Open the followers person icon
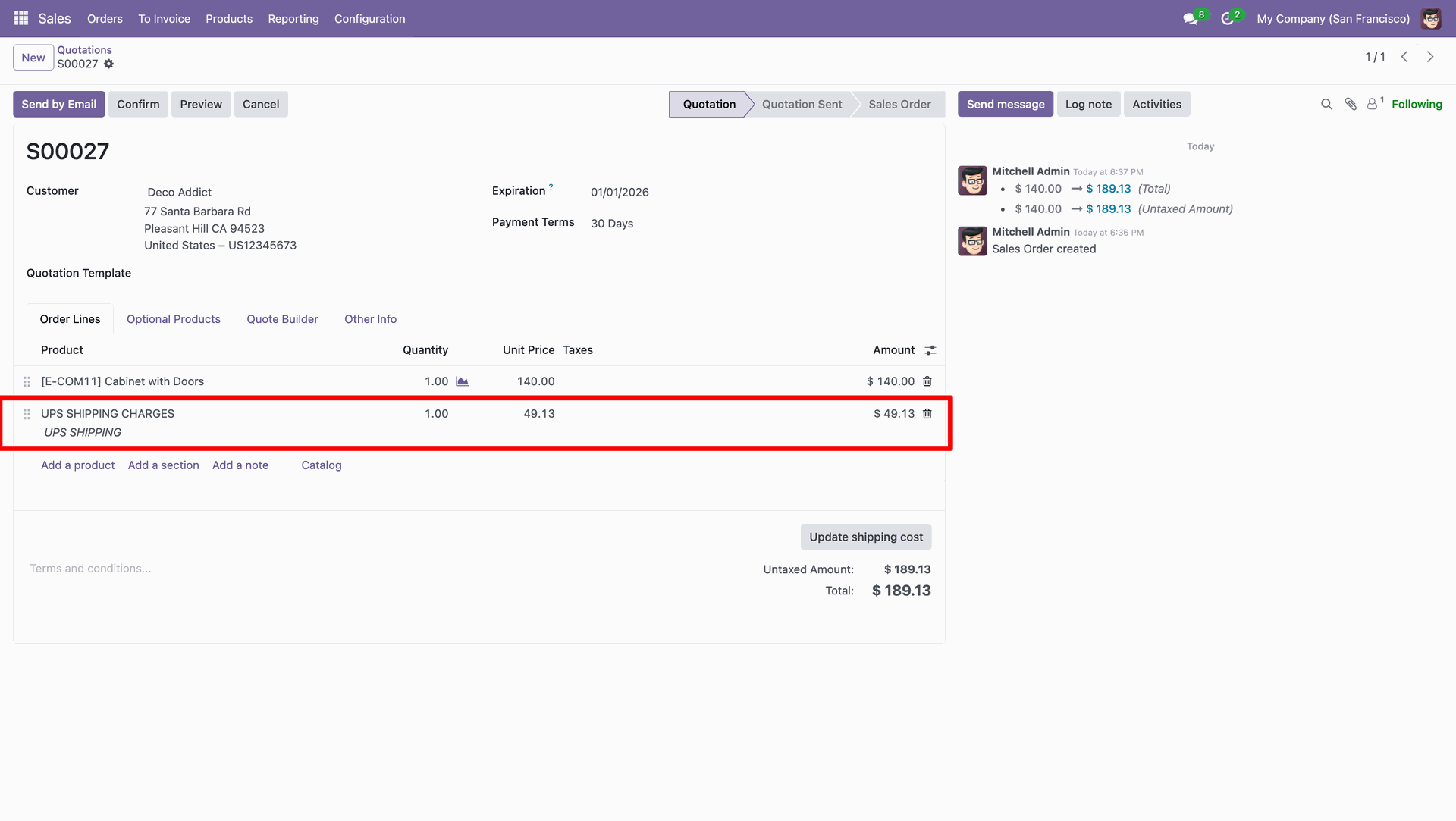This screenshot has width=1456, height=821. pyautogui.click(x=1373, y=105)
